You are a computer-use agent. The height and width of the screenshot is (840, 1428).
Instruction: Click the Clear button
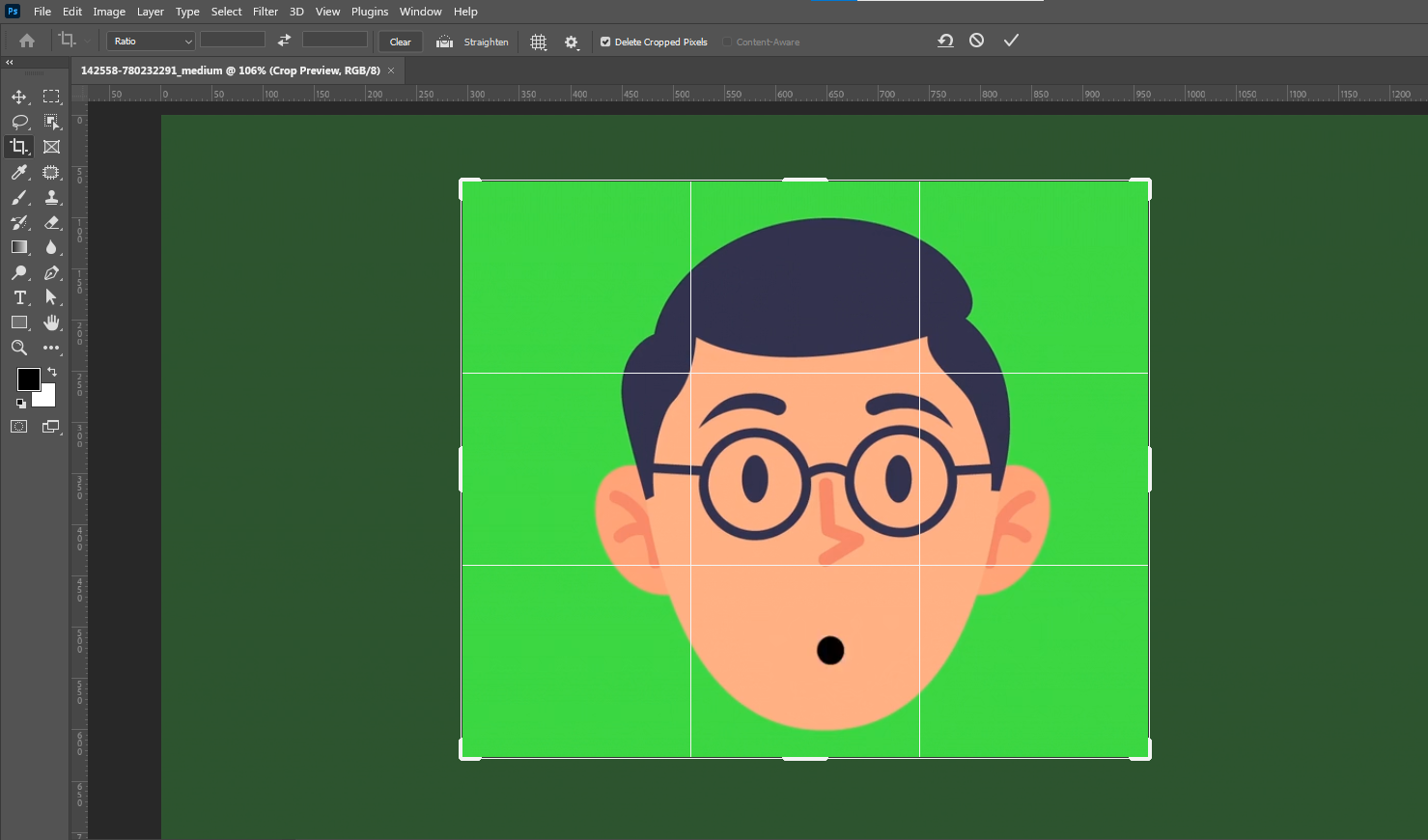click(x=400, y=42)
